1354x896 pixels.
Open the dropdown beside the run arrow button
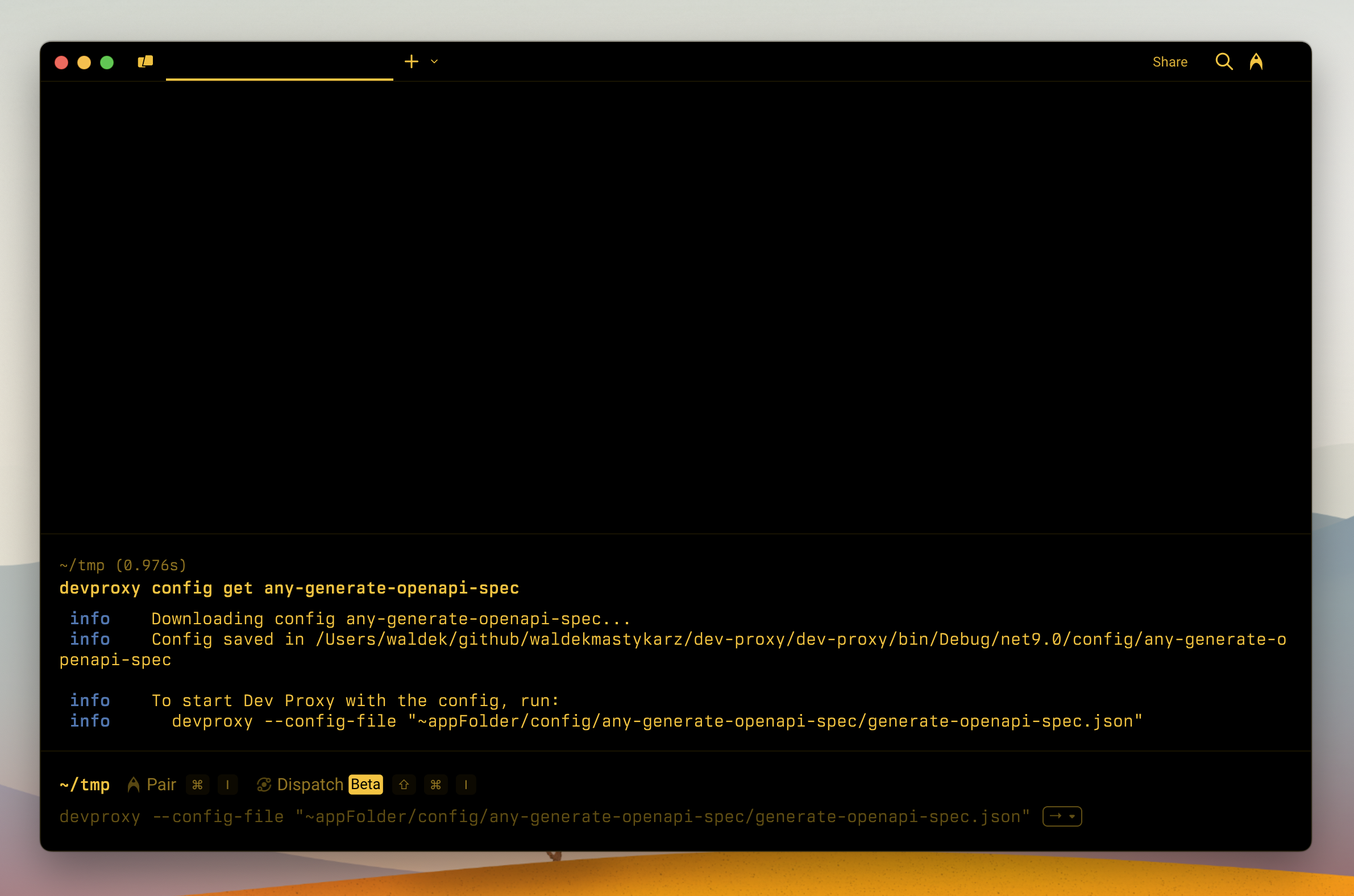click(x=1073, y=817)
